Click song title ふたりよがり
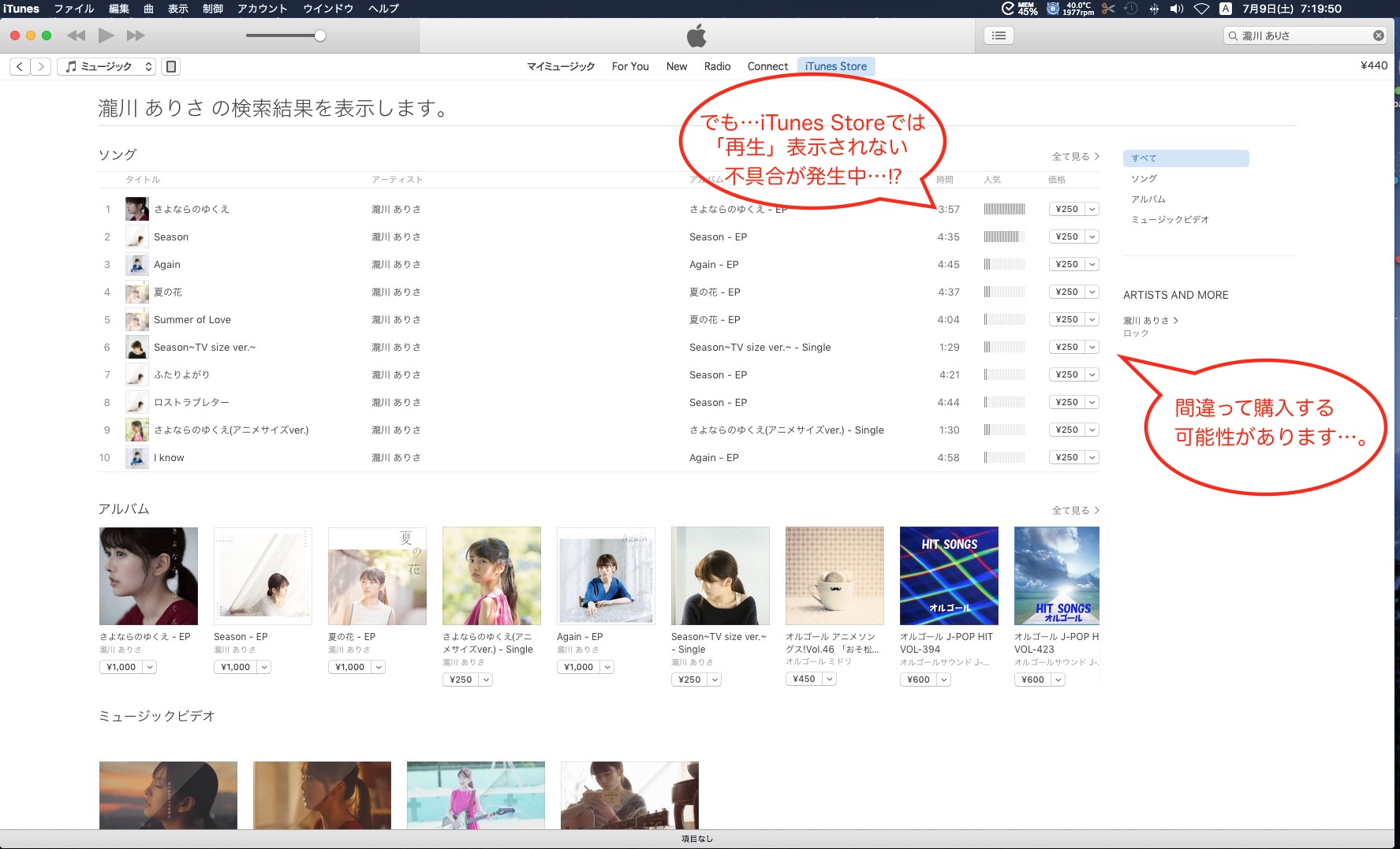The width and height of the screenshot is (1400, 849). coord(181,374)
